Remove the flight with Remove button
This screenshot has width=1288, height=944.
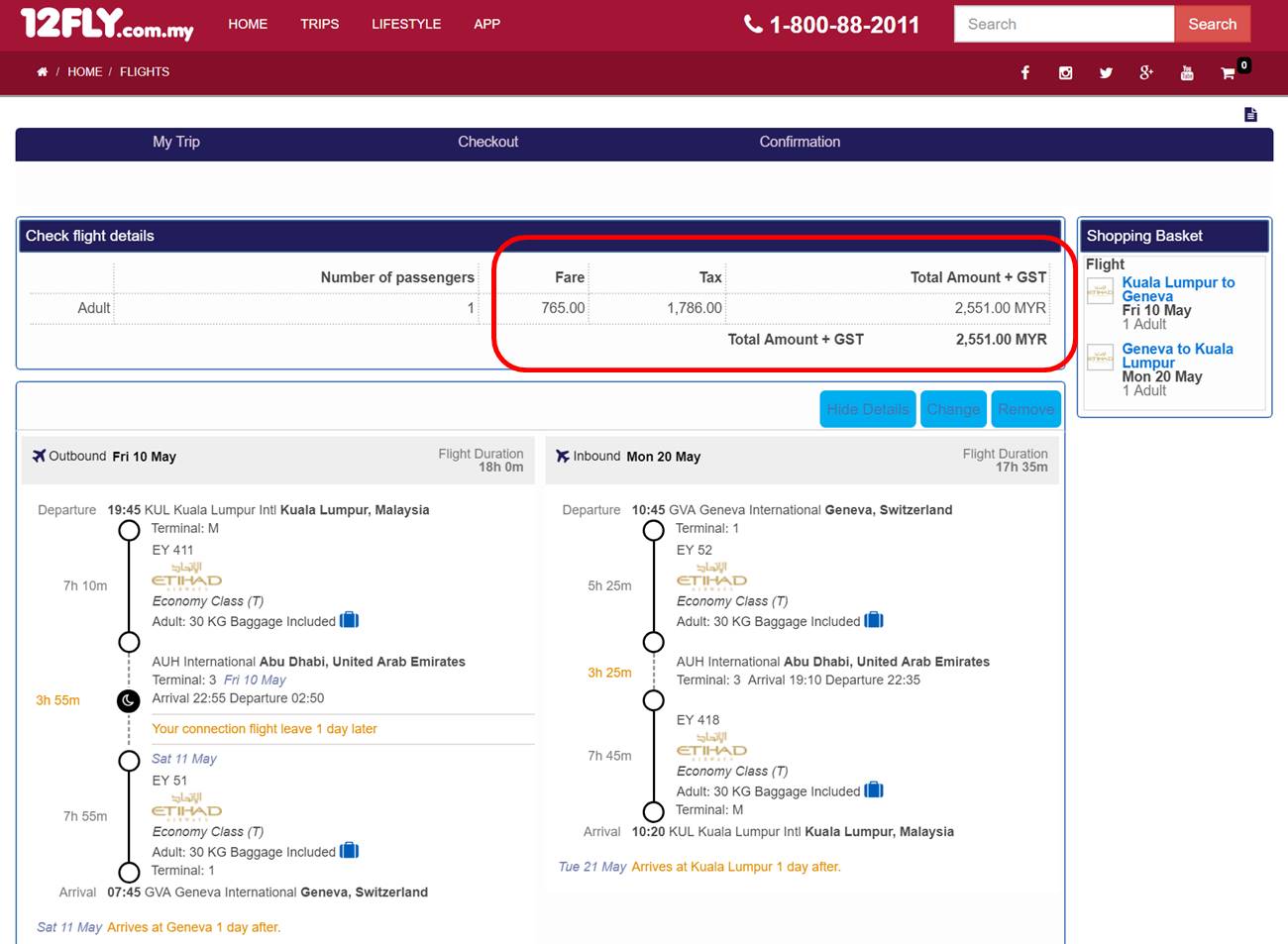click(x=1025, y=409)
